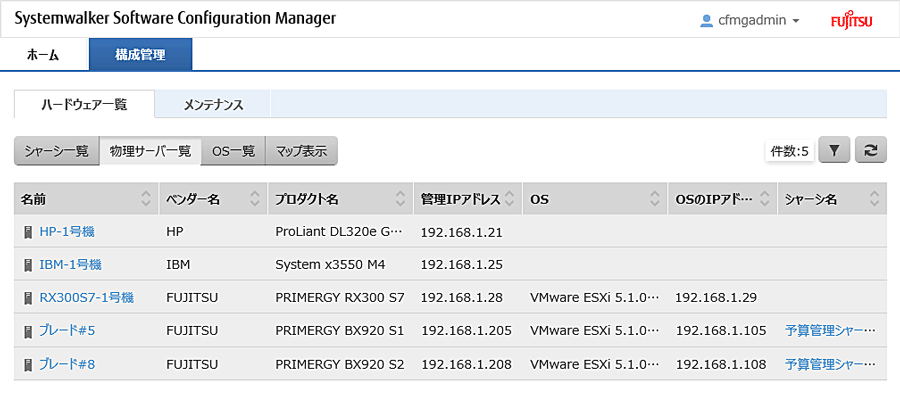This screenshot has width=900, height=404.
Task: Click the server icon next to ブレード#5
Action: click(28, 331)
